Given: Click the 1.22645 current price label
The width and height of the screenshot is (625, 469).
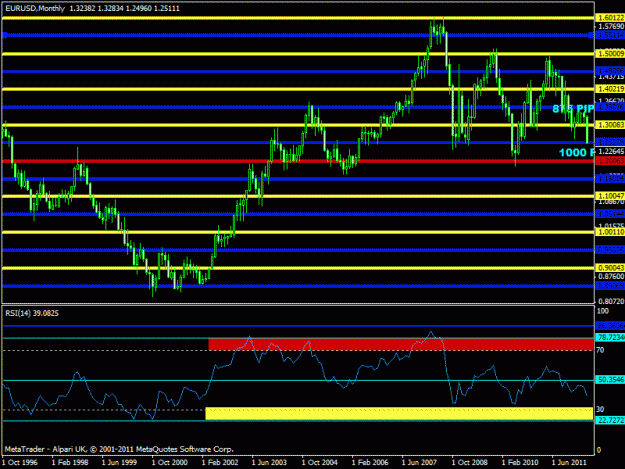Looking at the screenshot, I should point(611,151).
